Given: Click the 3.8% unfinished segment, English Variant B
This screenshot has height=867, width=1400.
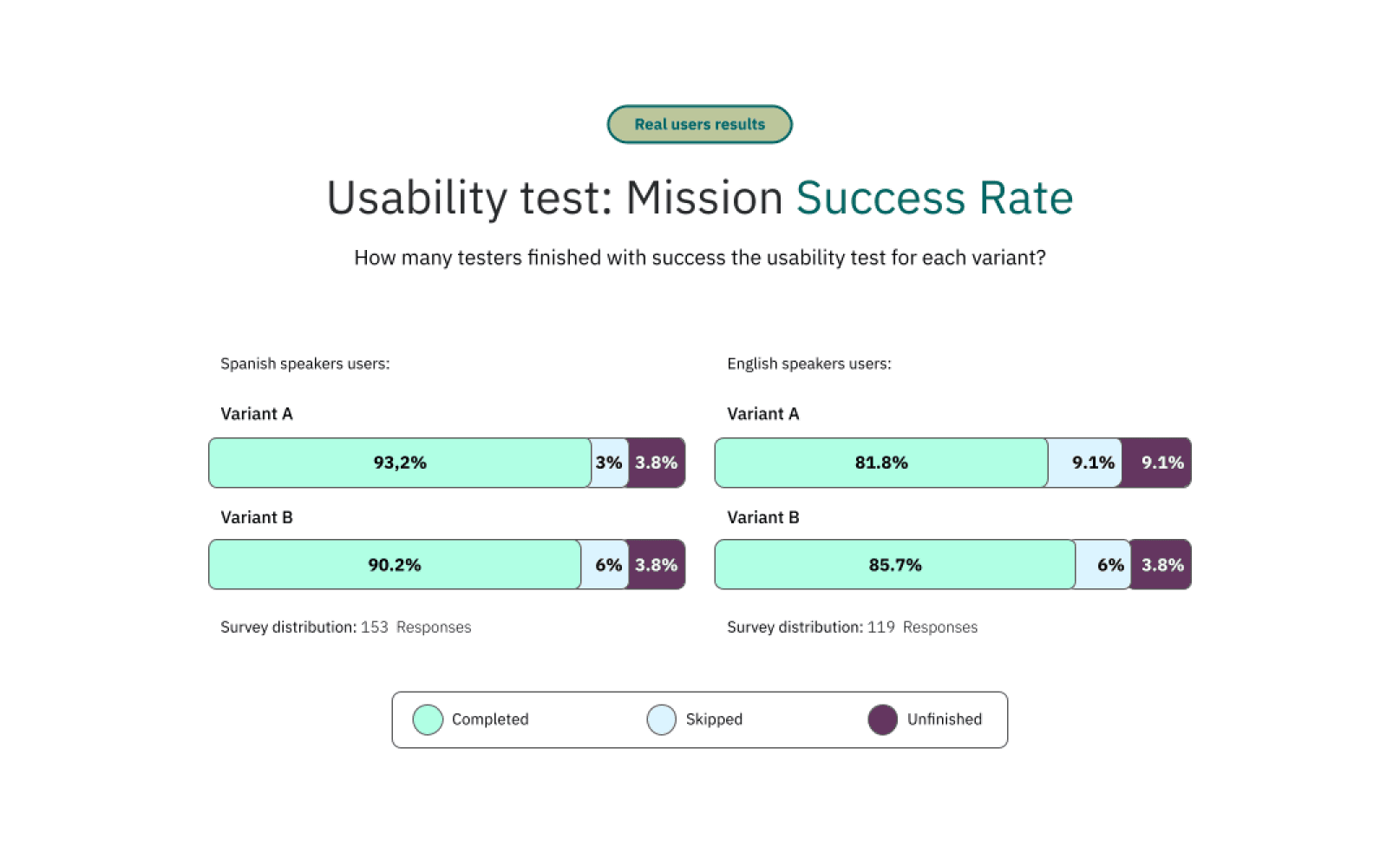Looking at the screenshot, I should click(x=1161, y=565).
